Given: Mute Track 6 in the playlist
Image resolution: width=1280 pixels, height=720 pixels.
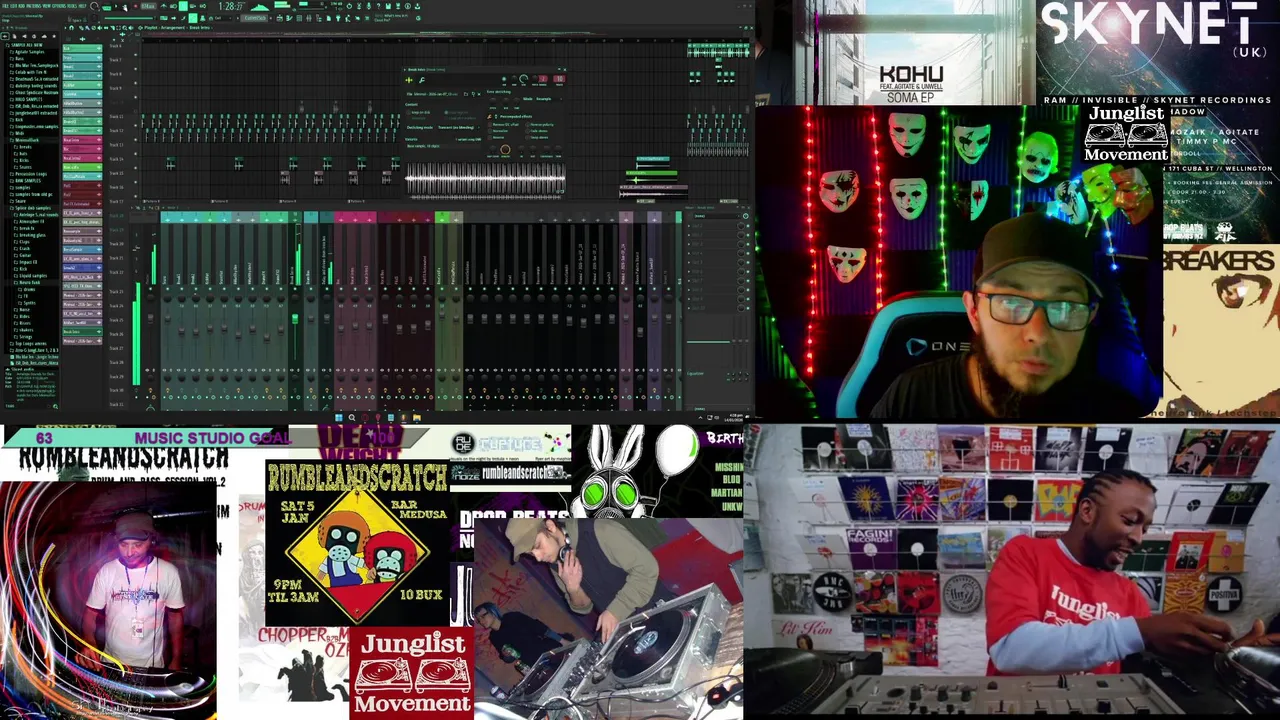Looking at the screenshot, I should (x=135, y=54).
